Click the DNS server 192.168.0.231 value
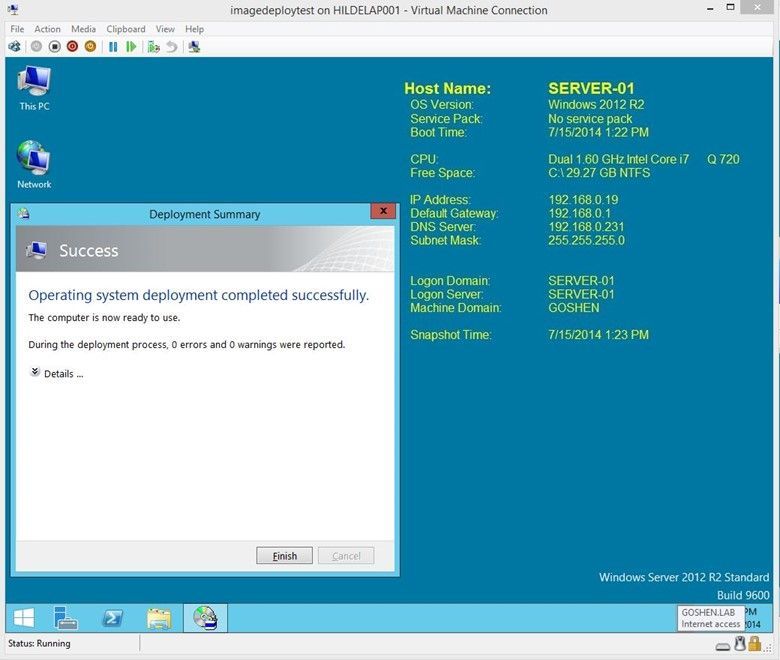This screenshot has width=780, height=660. click(x=586, y=227)
